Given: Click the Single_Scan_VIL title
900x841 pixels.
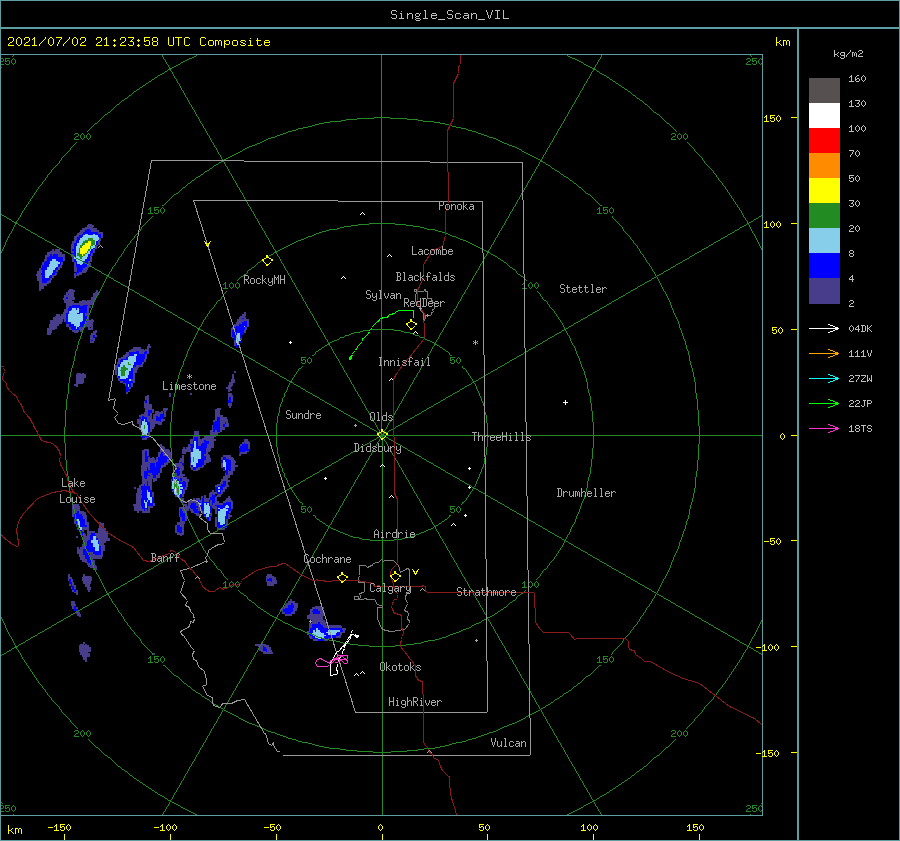Looking at the screenshot, I should [x=449, y=15].
